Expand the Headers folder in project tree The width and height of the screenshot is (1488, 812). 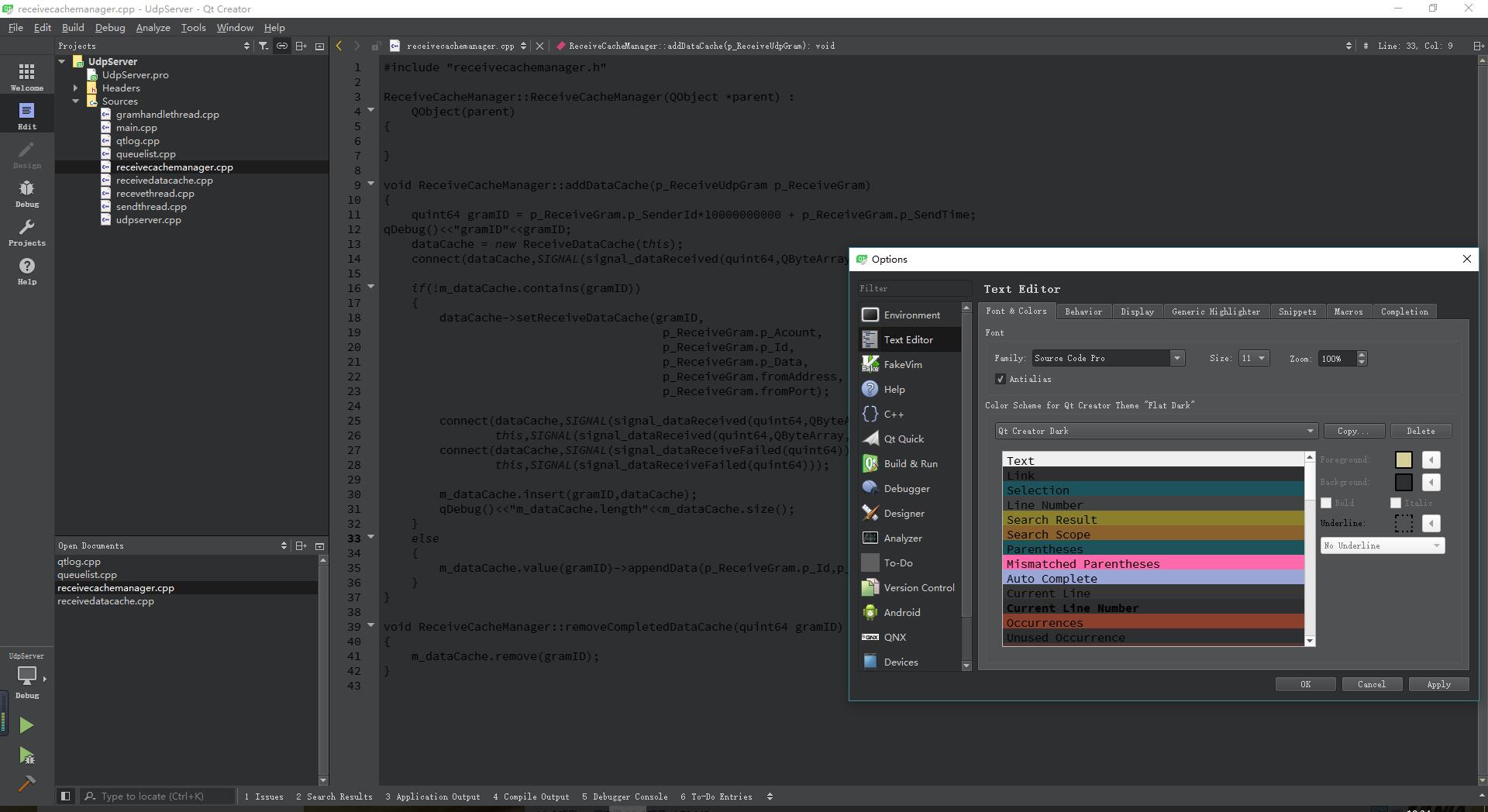click(x=76, y=88)
